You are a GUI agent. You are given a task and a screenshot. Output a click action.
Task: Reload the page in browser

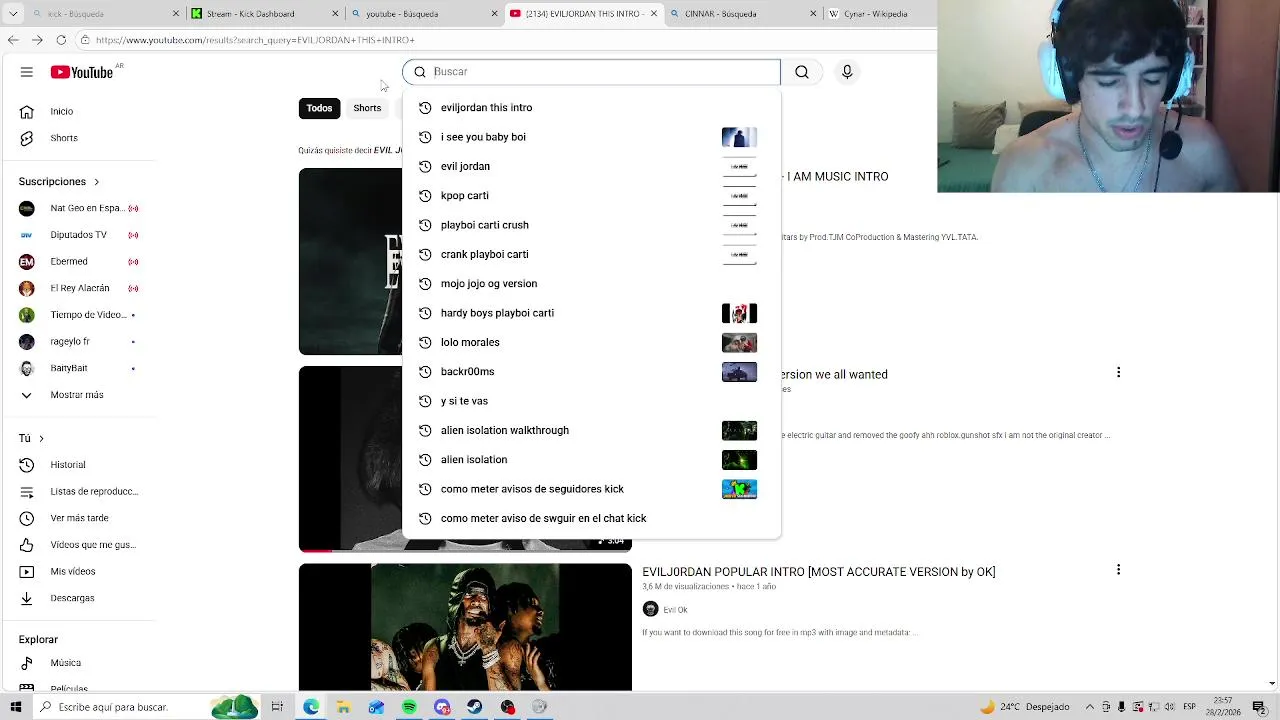[61, 40]
